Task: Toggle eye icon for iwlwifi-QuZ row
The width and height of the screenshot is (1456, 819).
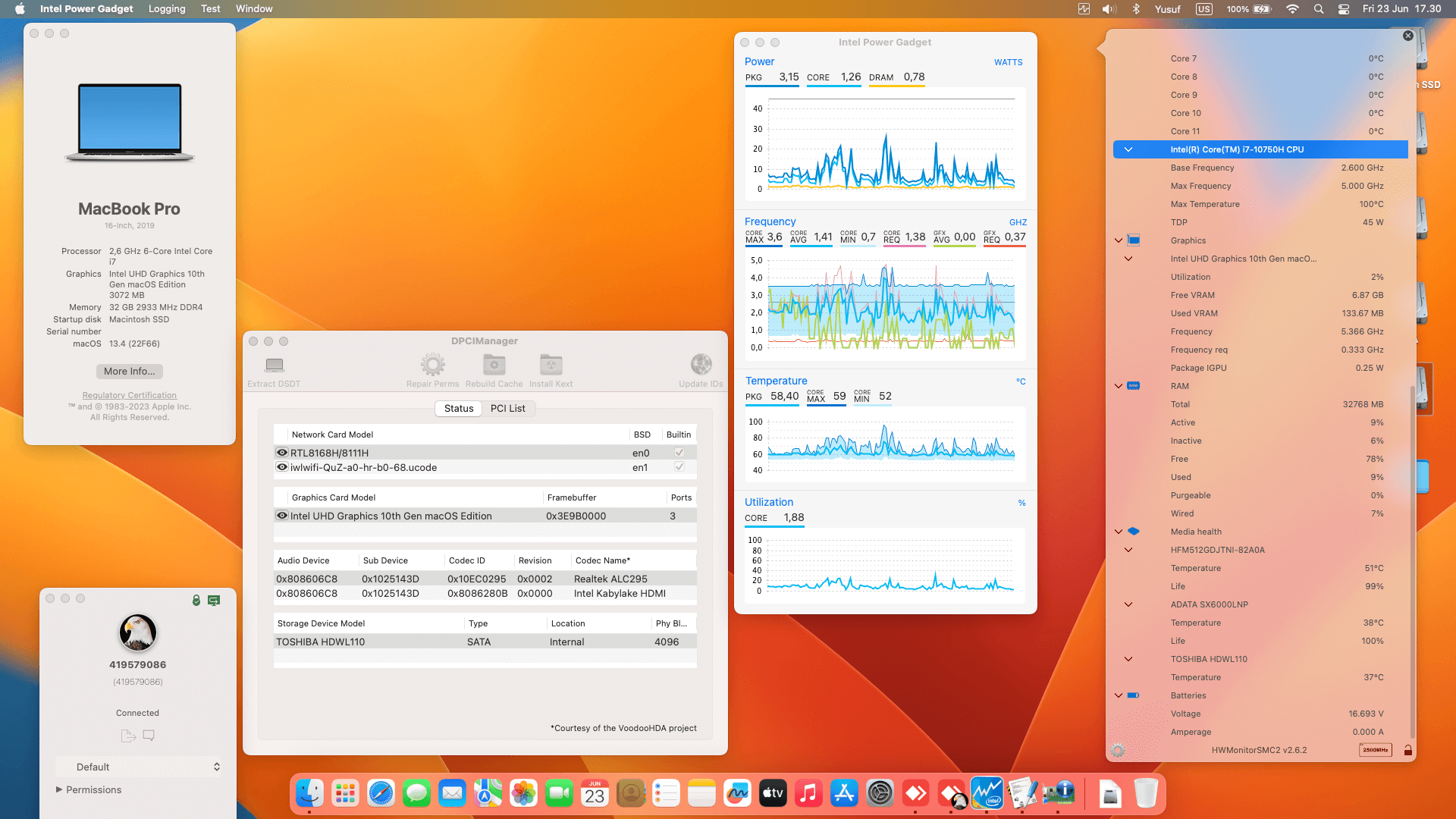Action: (282, 467)
